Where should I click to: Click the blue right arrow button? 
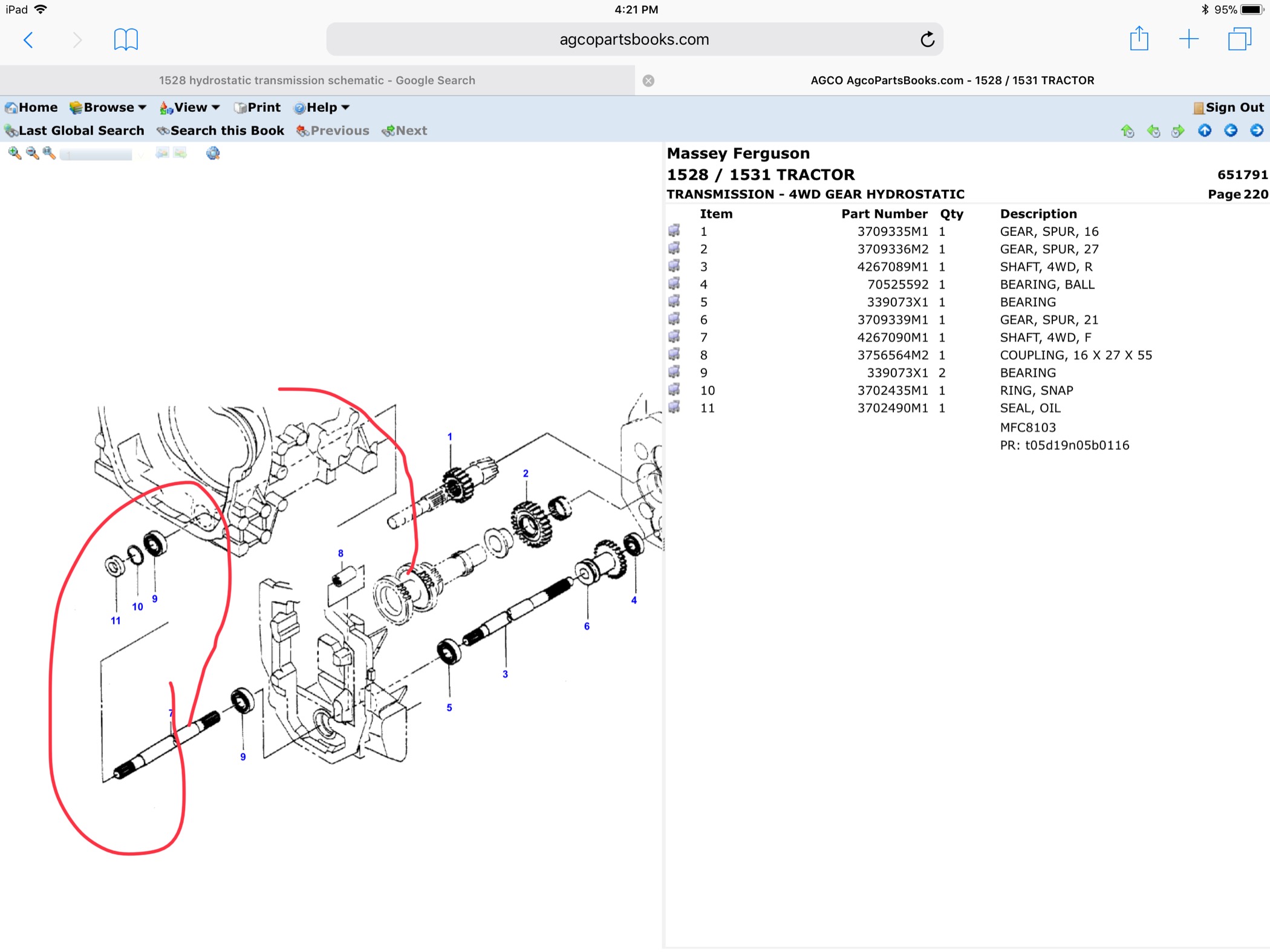(x=1257, y=130)
